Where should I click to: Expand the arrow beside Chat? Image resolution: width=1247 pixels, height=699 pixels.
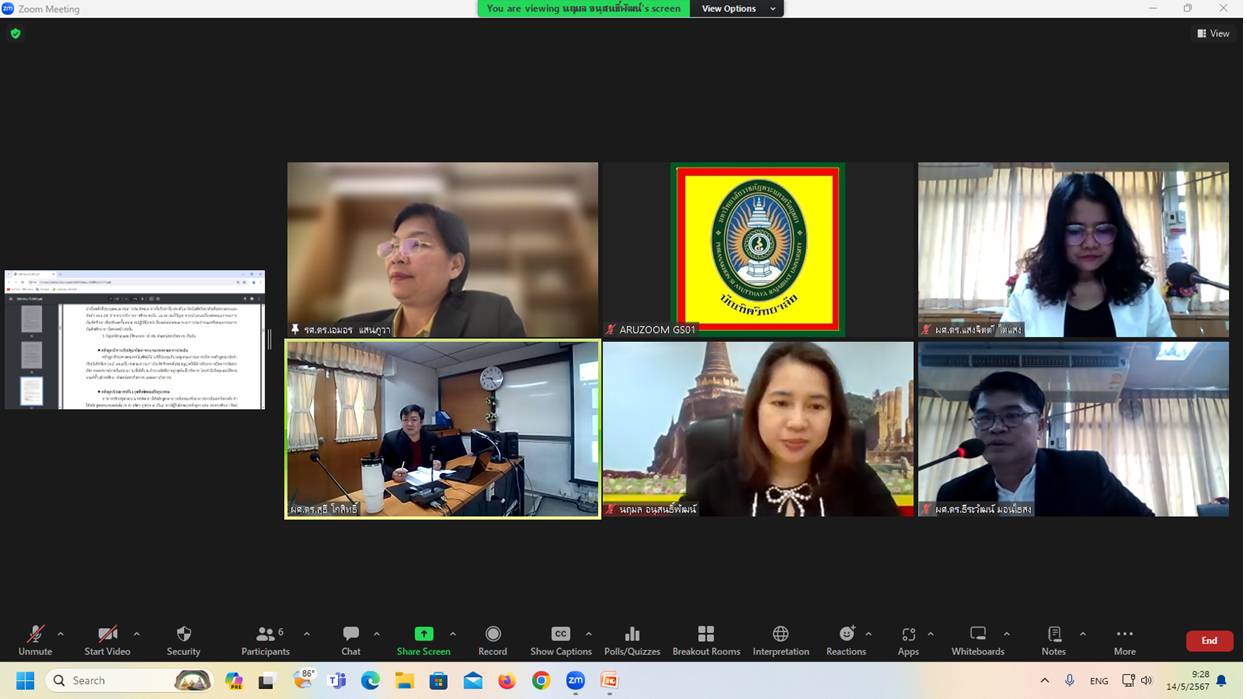point(376,634)
